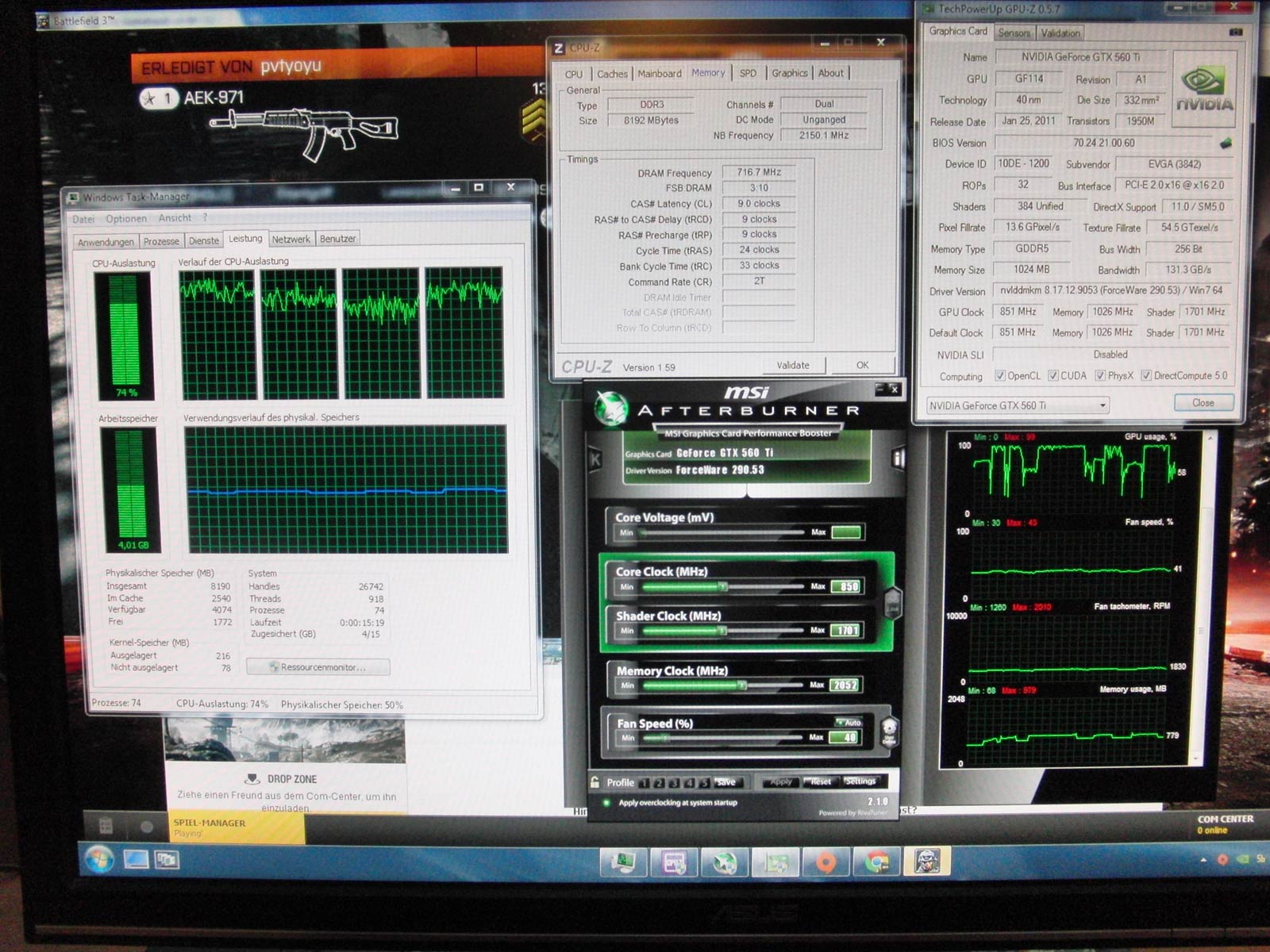Click the Close button in GPU-Z
Viewport: 1270px width, 952px height.
[1203, 403]
